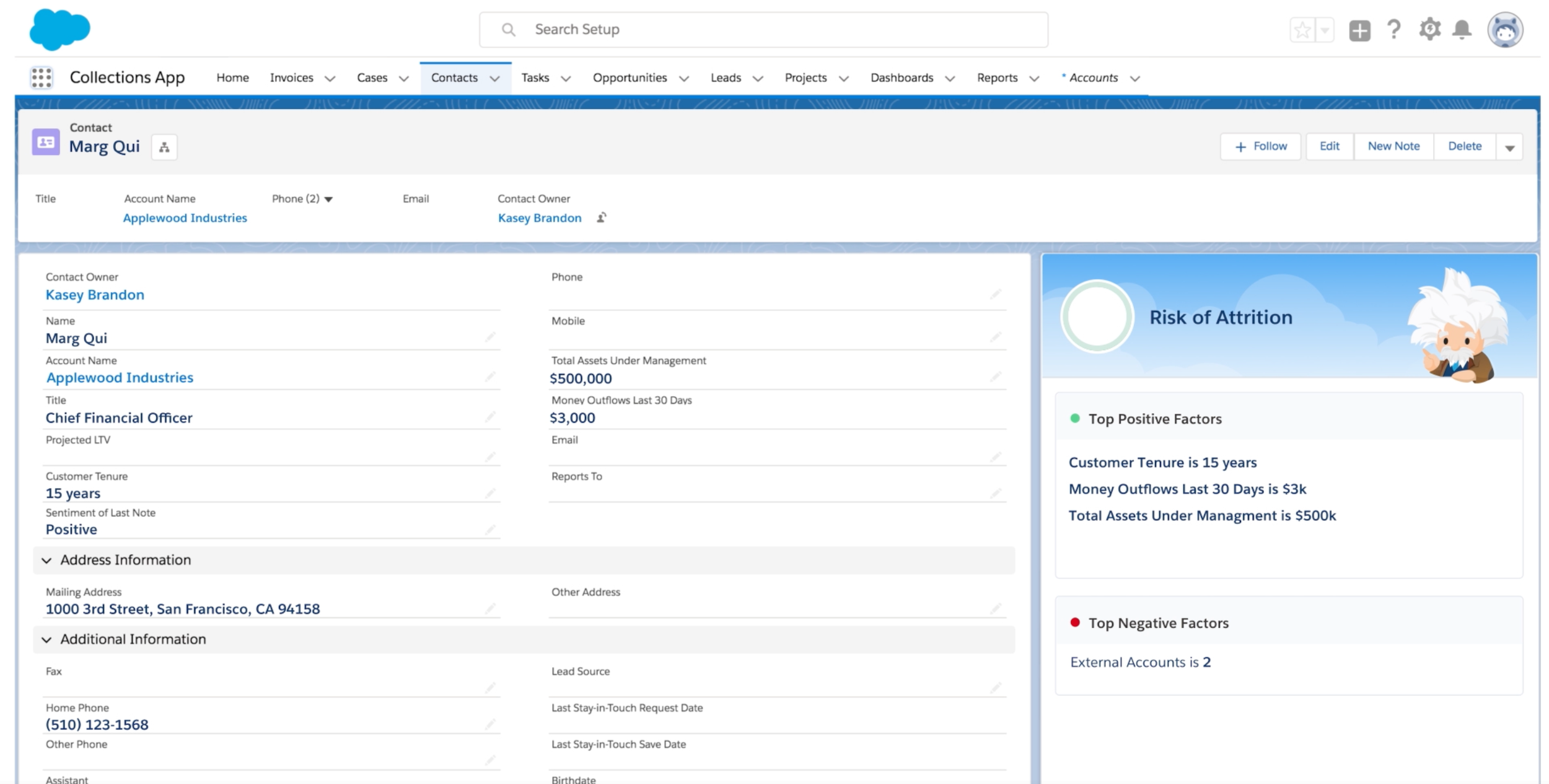1549x784 pixels.
Task: Edit the Title field pencil icon
Action: coord(490,416)
